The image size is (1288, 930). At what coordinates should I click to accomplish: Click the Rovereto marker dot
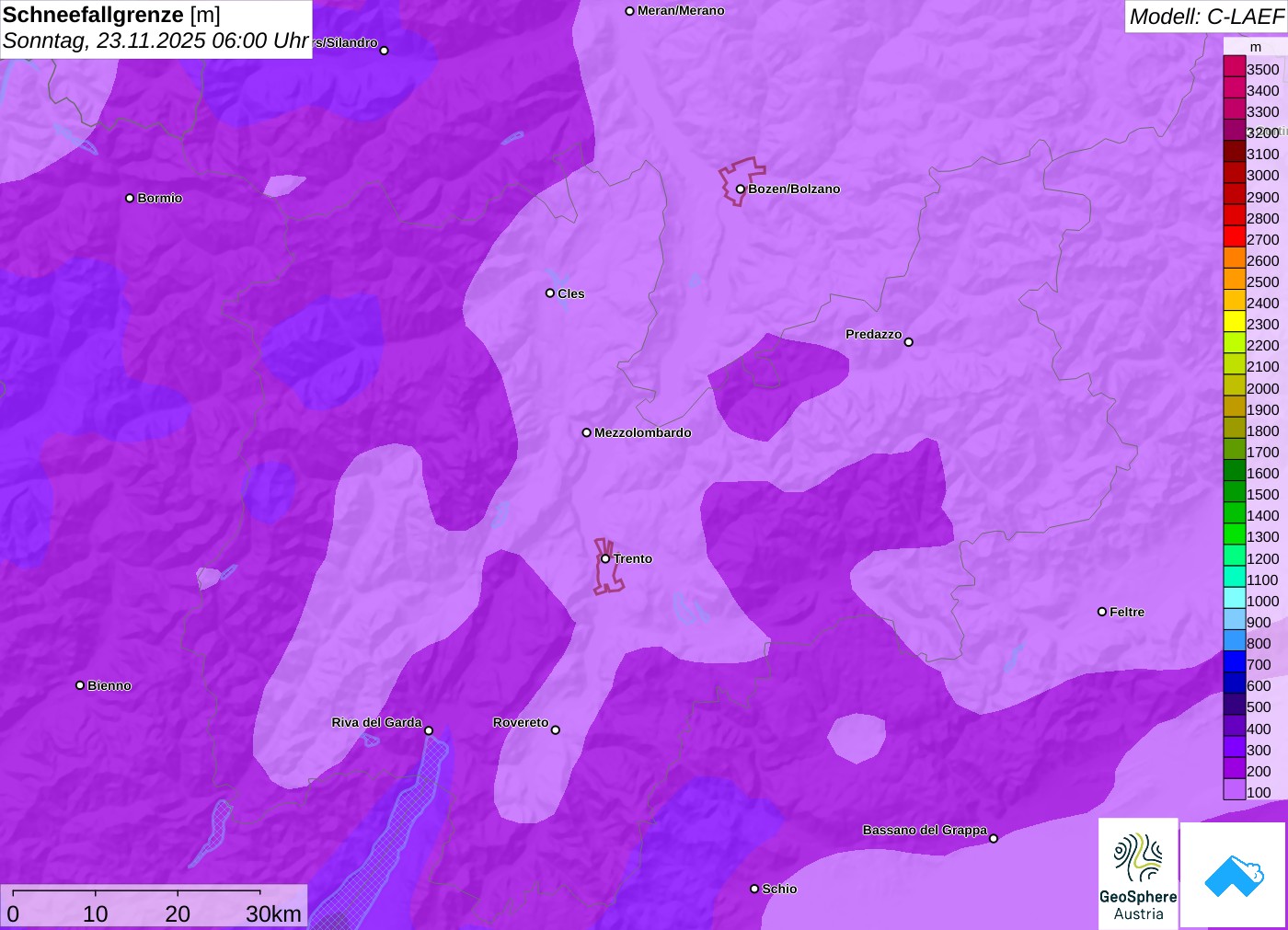555,729
